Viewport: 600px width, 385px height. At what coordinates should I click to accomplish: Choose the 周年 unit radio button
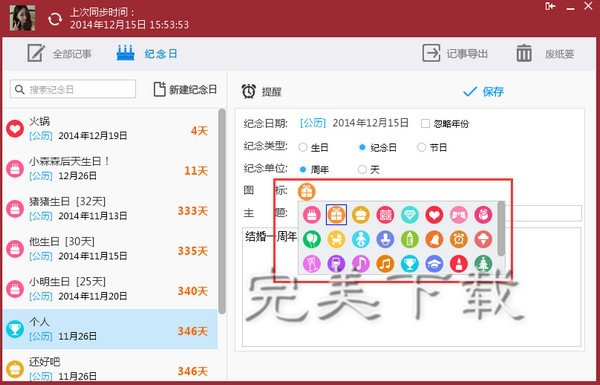303,169
